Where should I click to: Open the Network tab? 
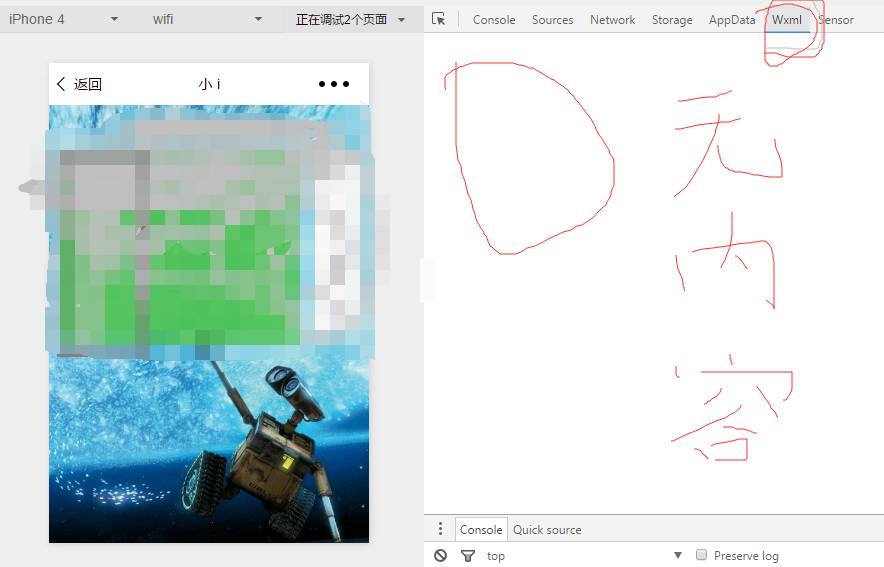(612, 20)
